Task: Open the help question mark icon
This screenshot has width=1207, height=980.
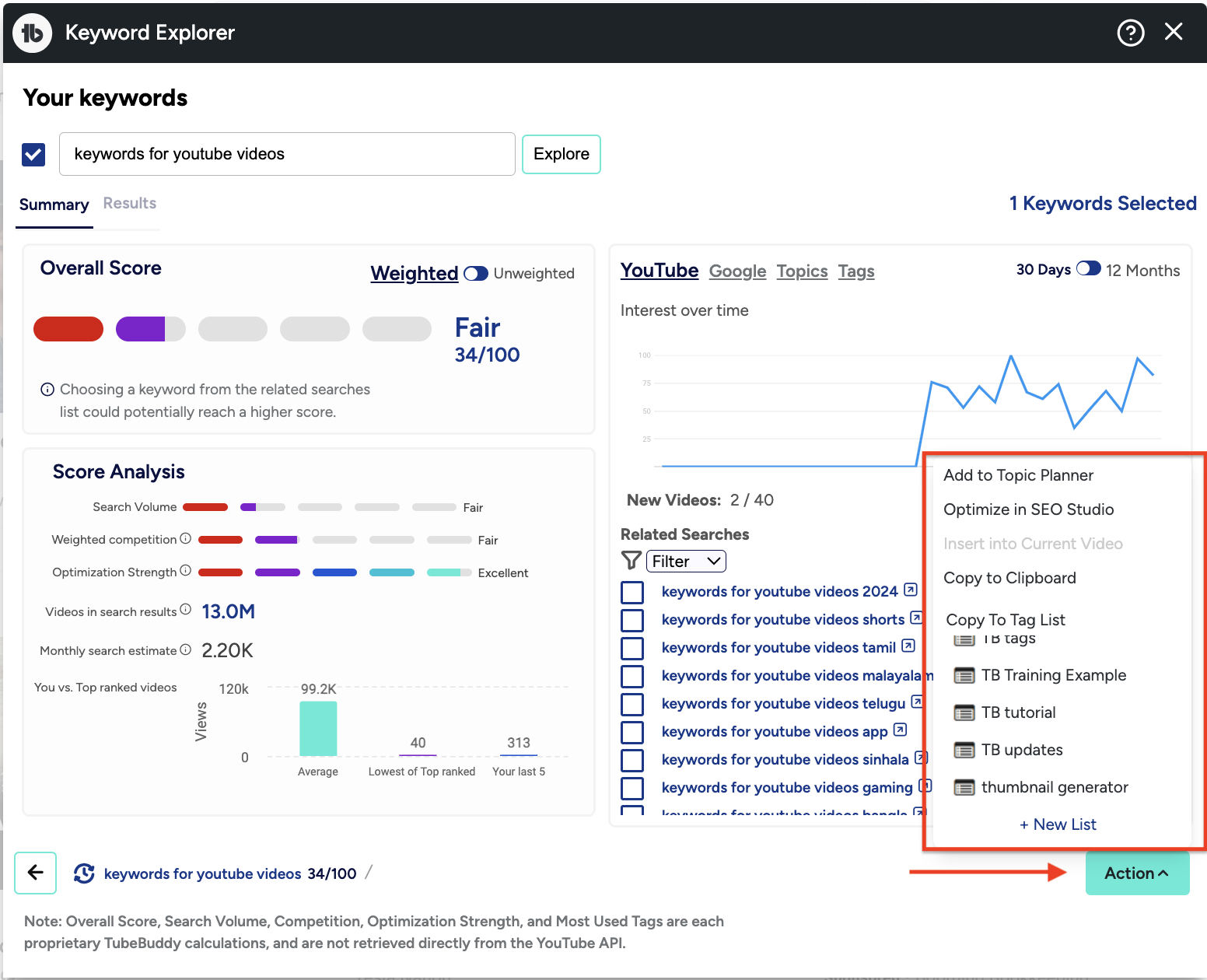Action: coord(1130,33)
